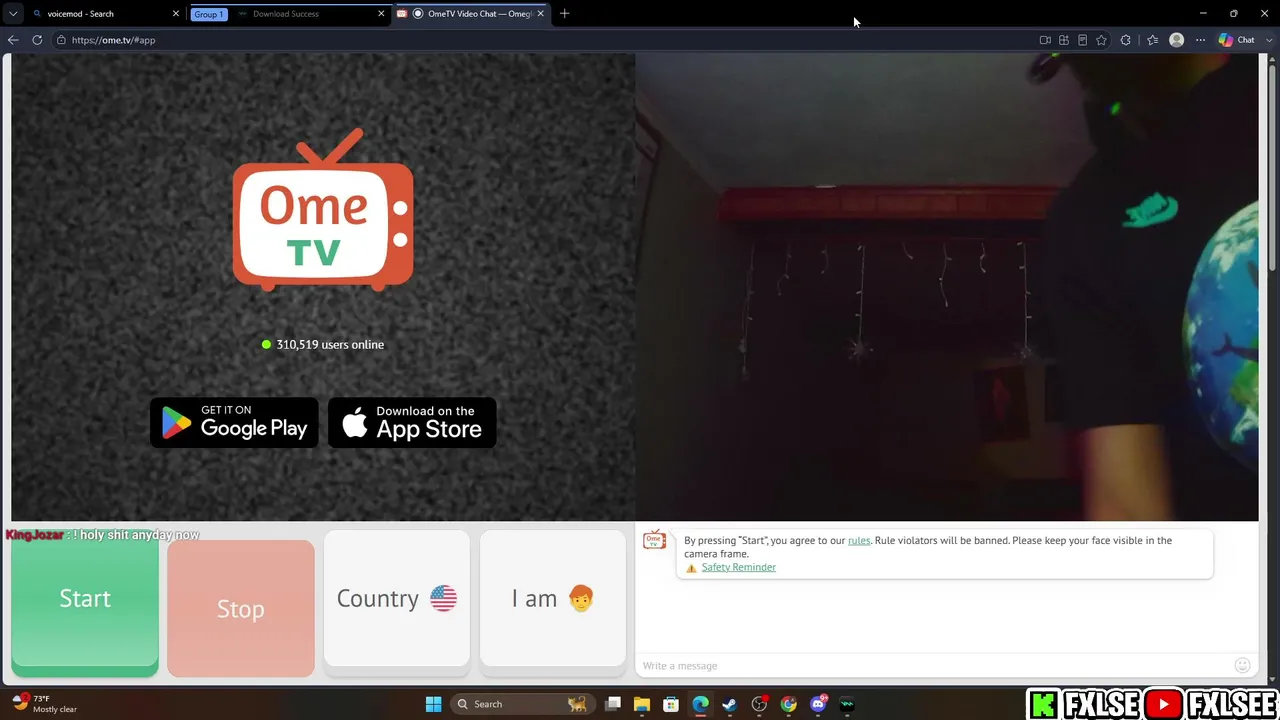Click the OmeTV avatar in chat message
The width and height of the screenshot is (1280, 720).
pos(654,541)
